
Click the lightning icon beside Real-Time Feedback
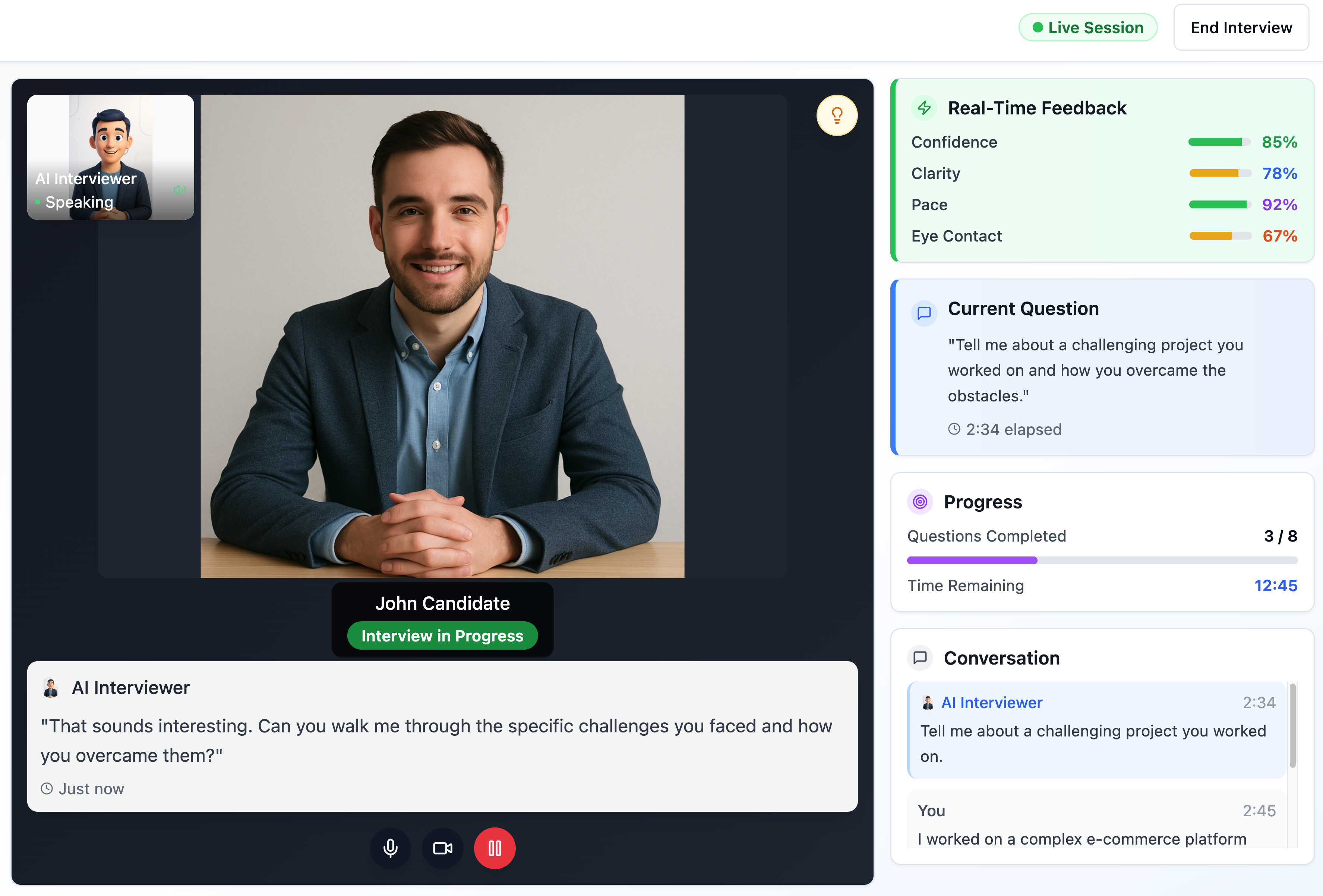point(924,108)
